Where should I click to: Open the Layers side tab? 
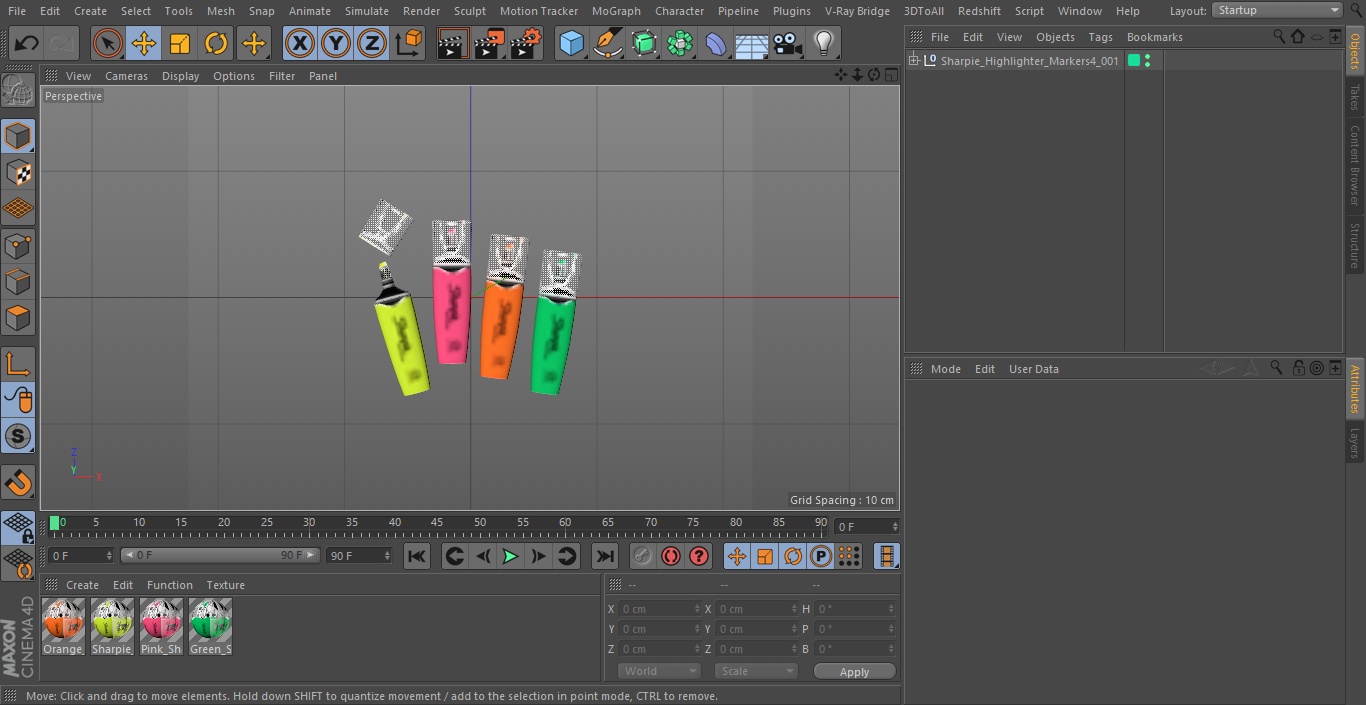click(x=1355, y=443)
